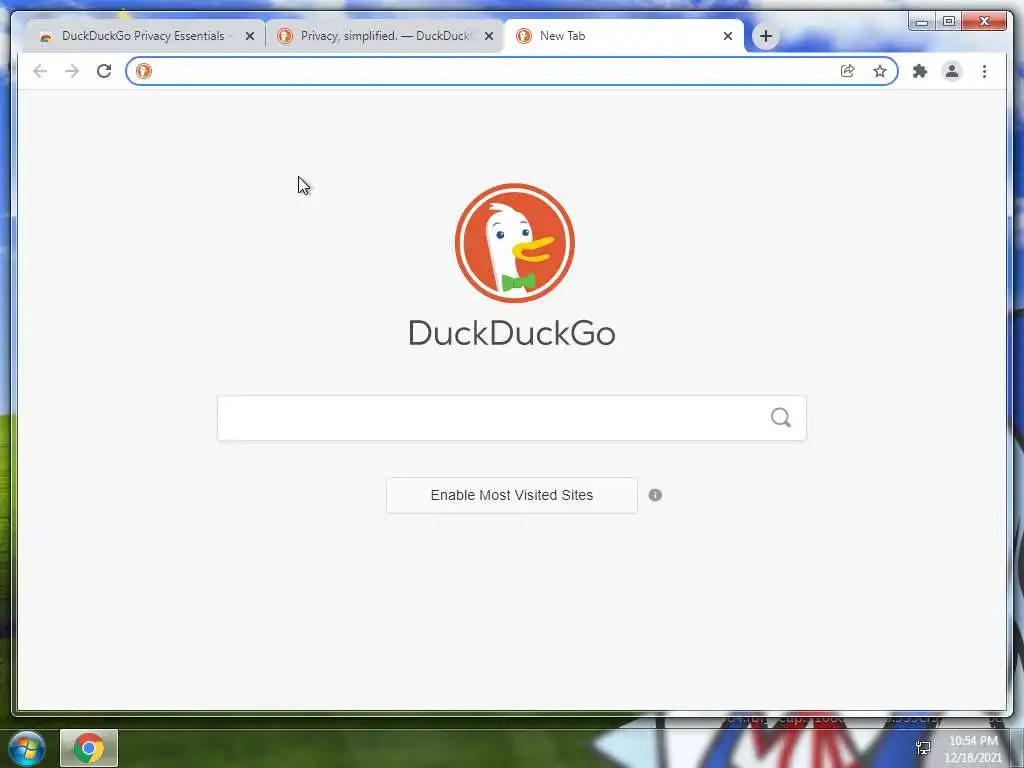The height and width of the screenshot is (768, 1024).
Task: Click the info icon beside Most Visited
Action: (655, 495)
